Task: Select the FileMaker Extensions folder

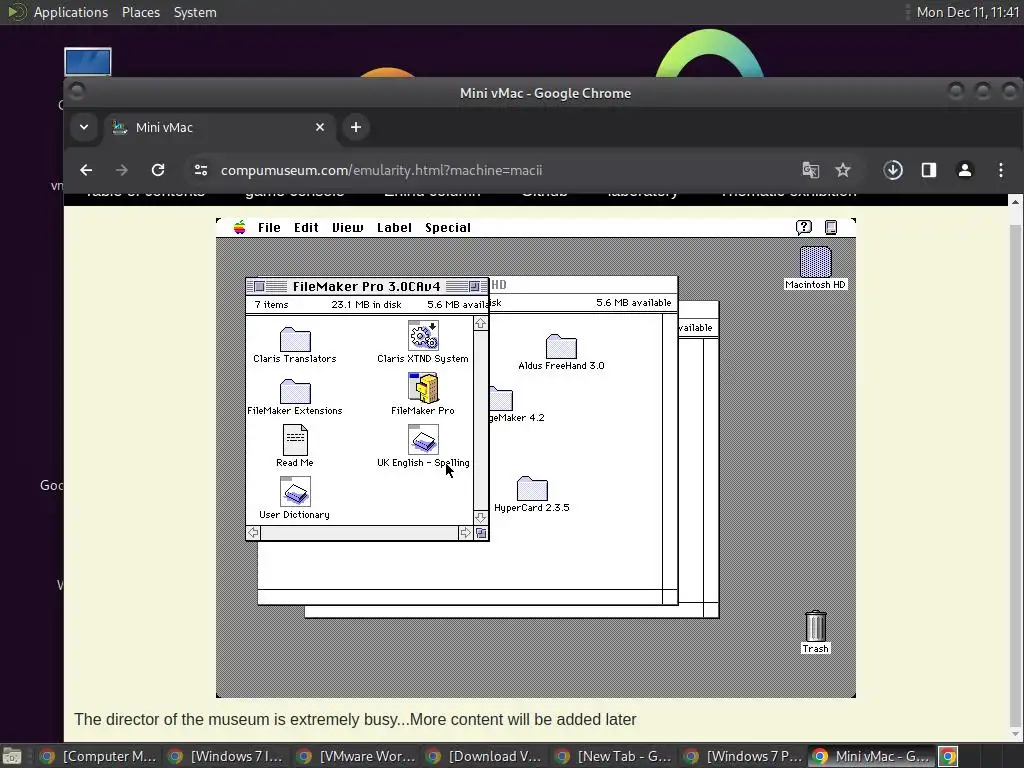Action: (x=295, y=392)
